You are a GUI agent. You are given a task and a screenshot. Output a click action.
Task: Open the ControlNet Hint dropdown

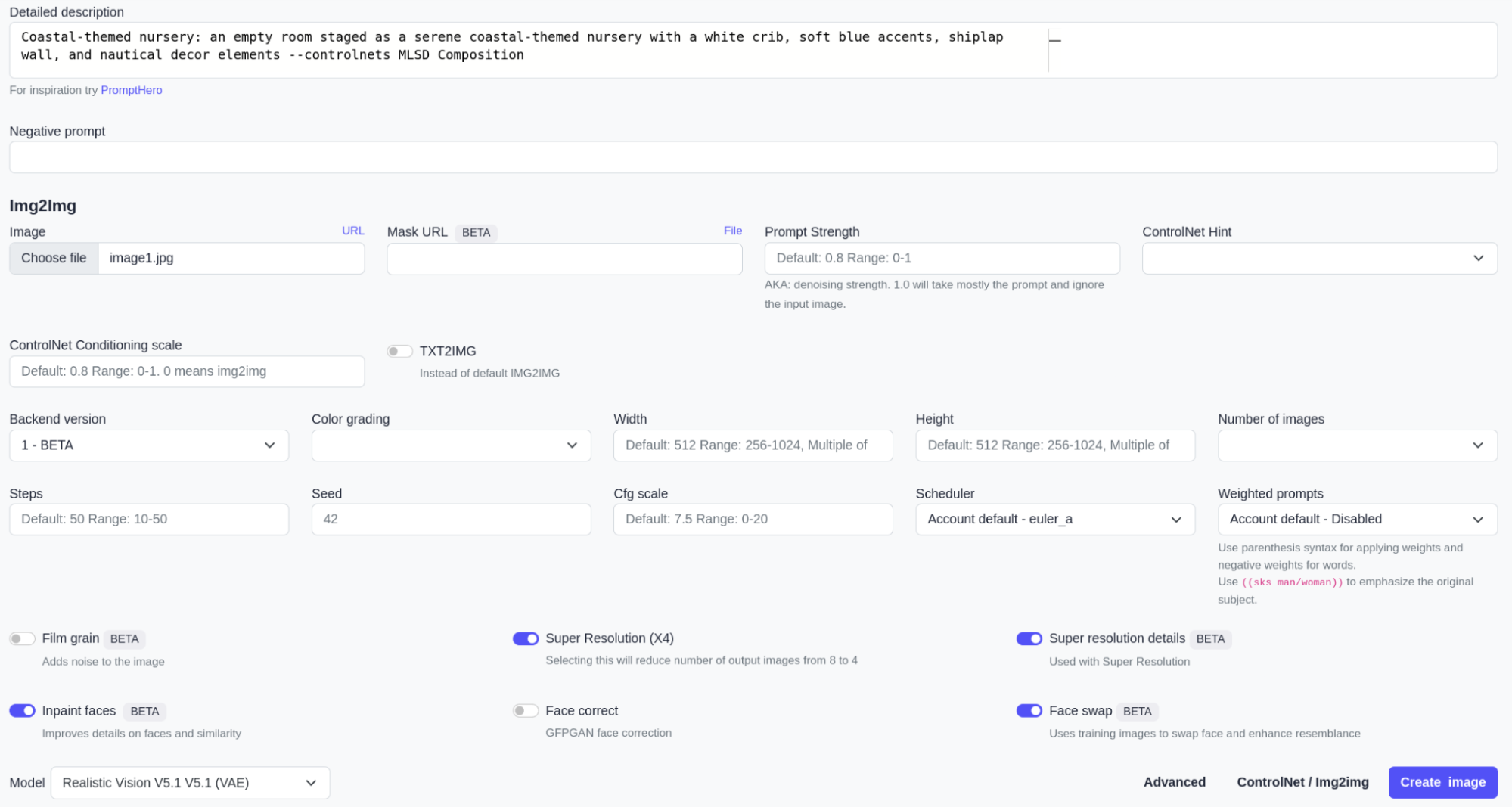pyautogui.click(x=1318, y=258)
